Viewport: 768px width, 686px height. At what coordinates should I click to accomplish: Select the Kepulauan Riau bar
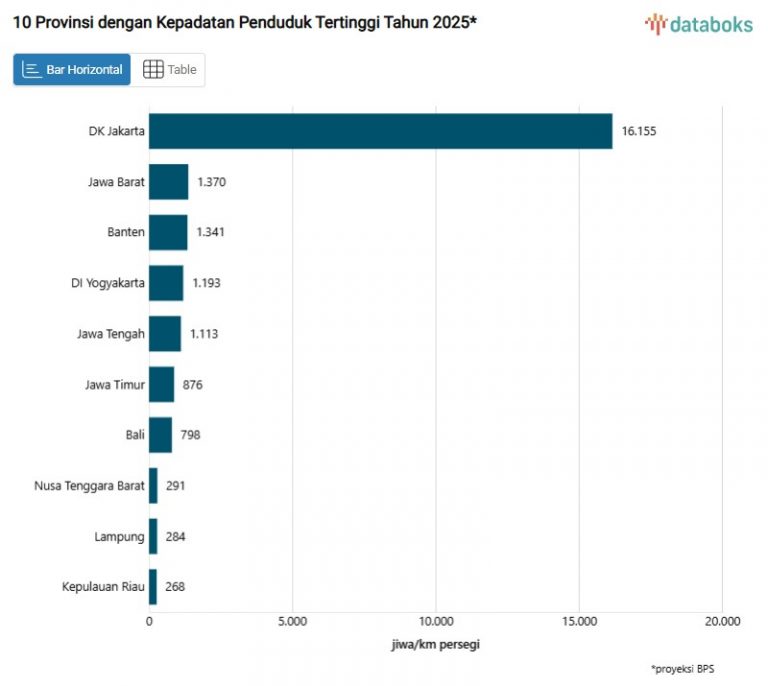[x=153, y=587]
